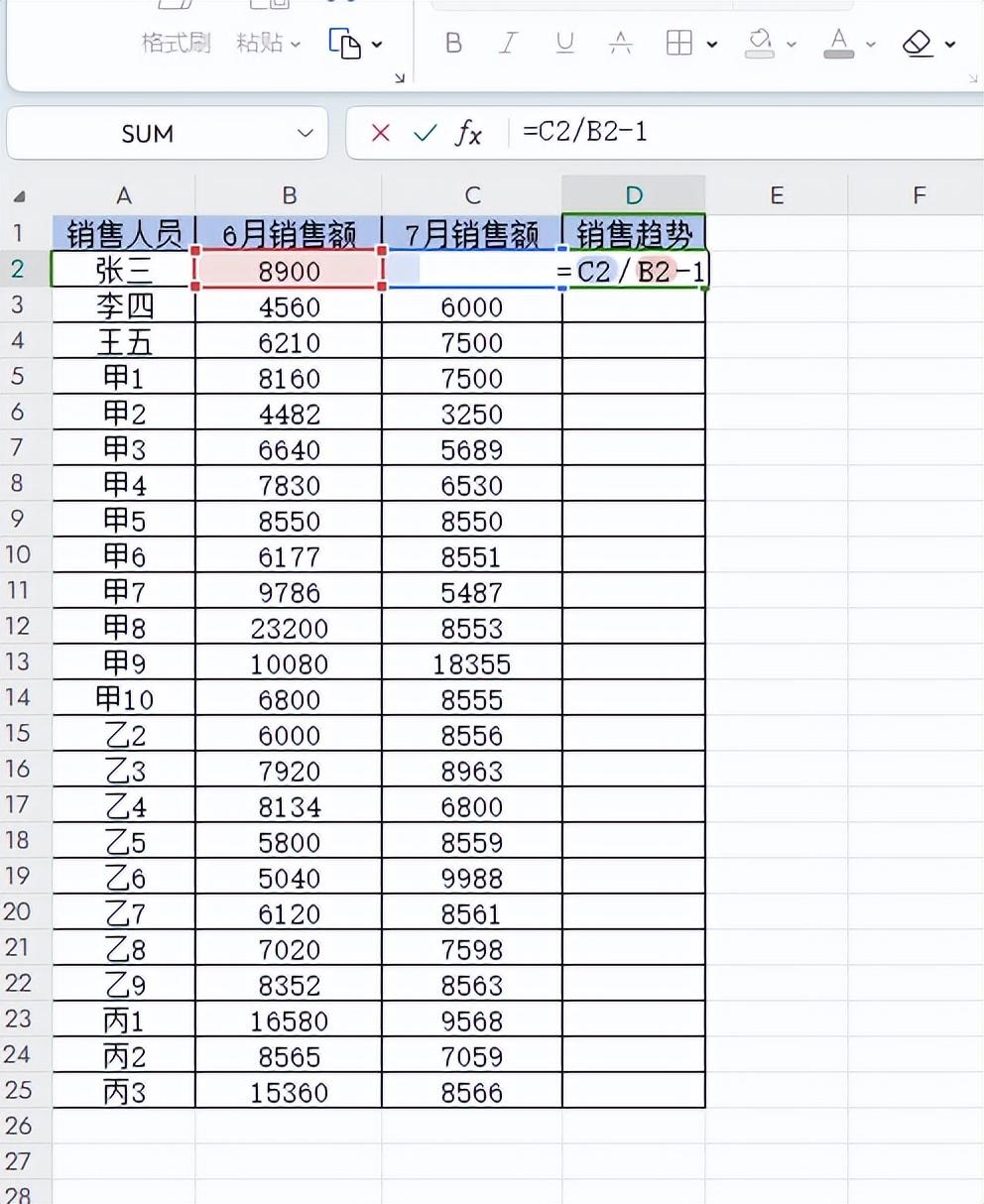Image resolution: width=984 pixels, height=1204 pixels.
Task: Click the select-all corner triangle
Action: 20,196
